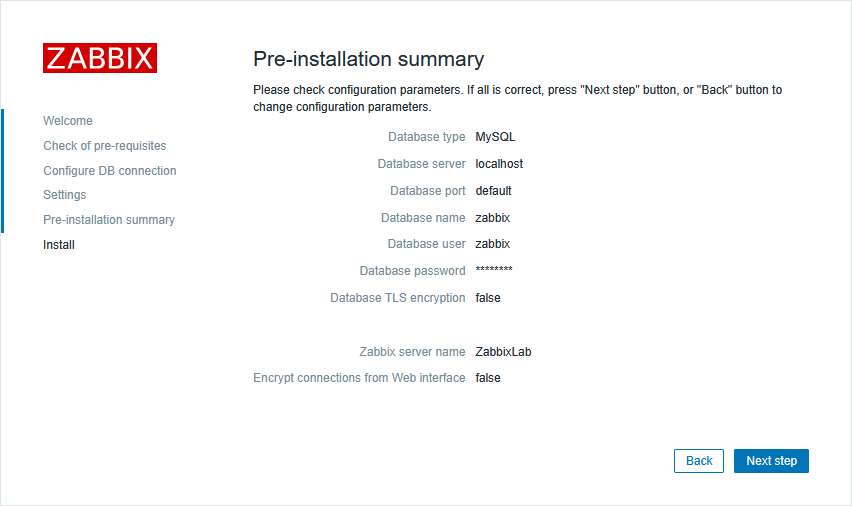Click the masked database password value
852x506 pixels.
[x=494, y=271]
